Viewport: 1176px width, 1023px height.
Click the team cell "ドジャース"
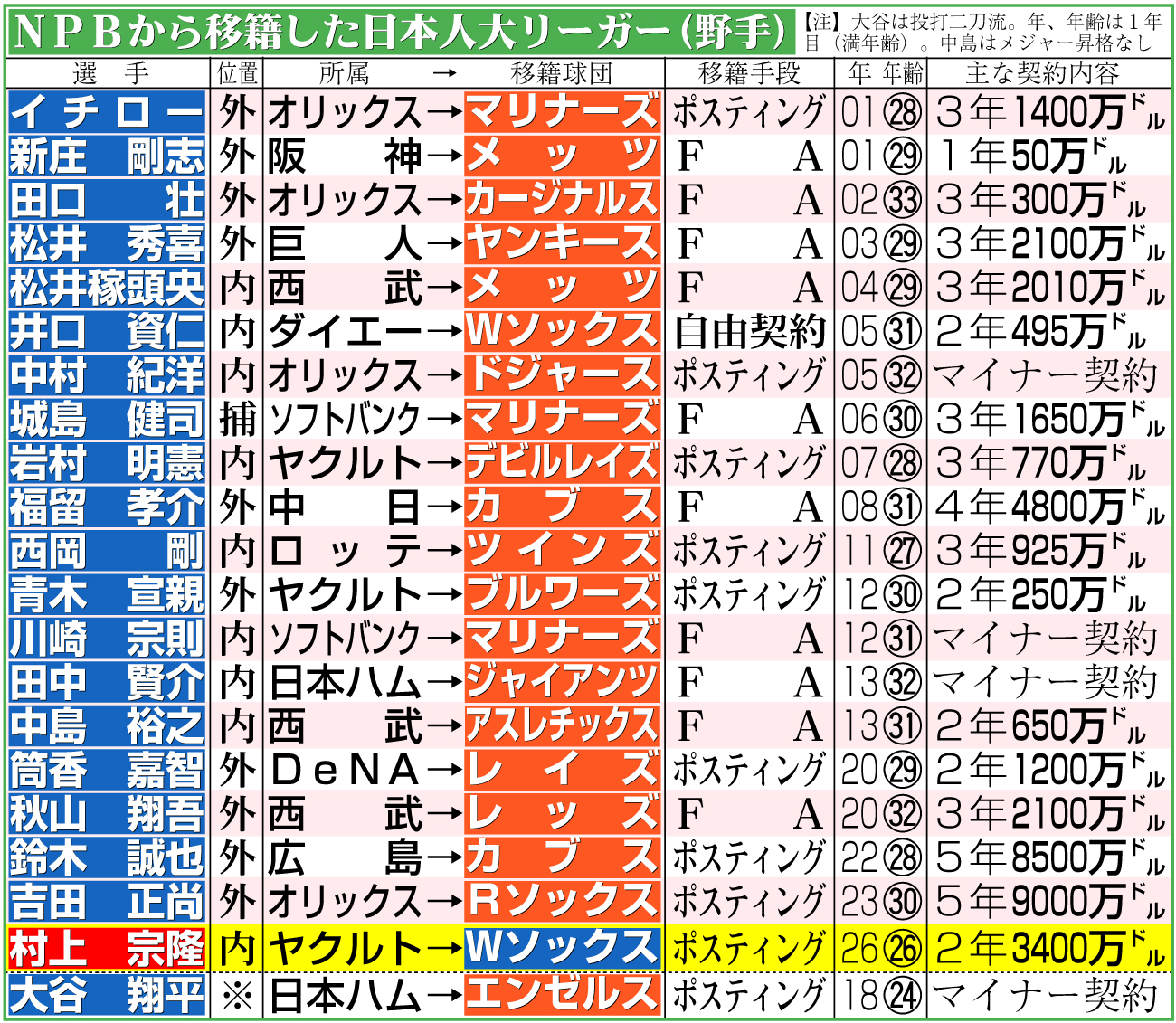[x=562, y=374]
